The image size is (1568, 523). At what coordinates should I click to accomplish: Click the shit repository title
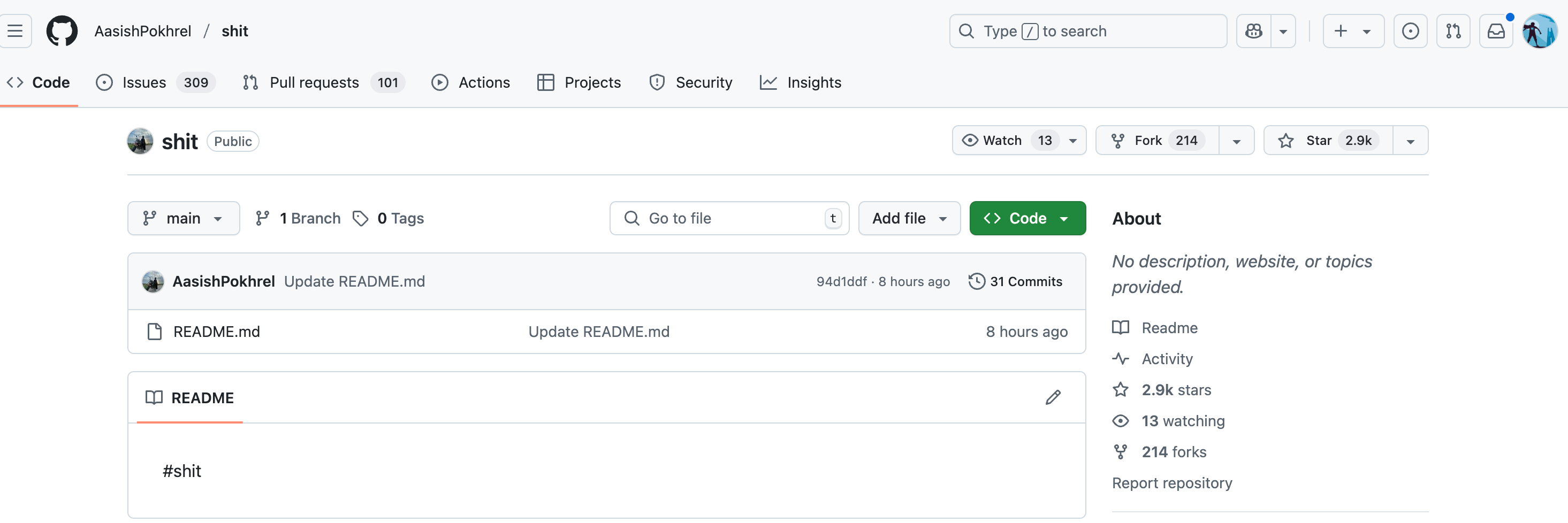(180, 141)
